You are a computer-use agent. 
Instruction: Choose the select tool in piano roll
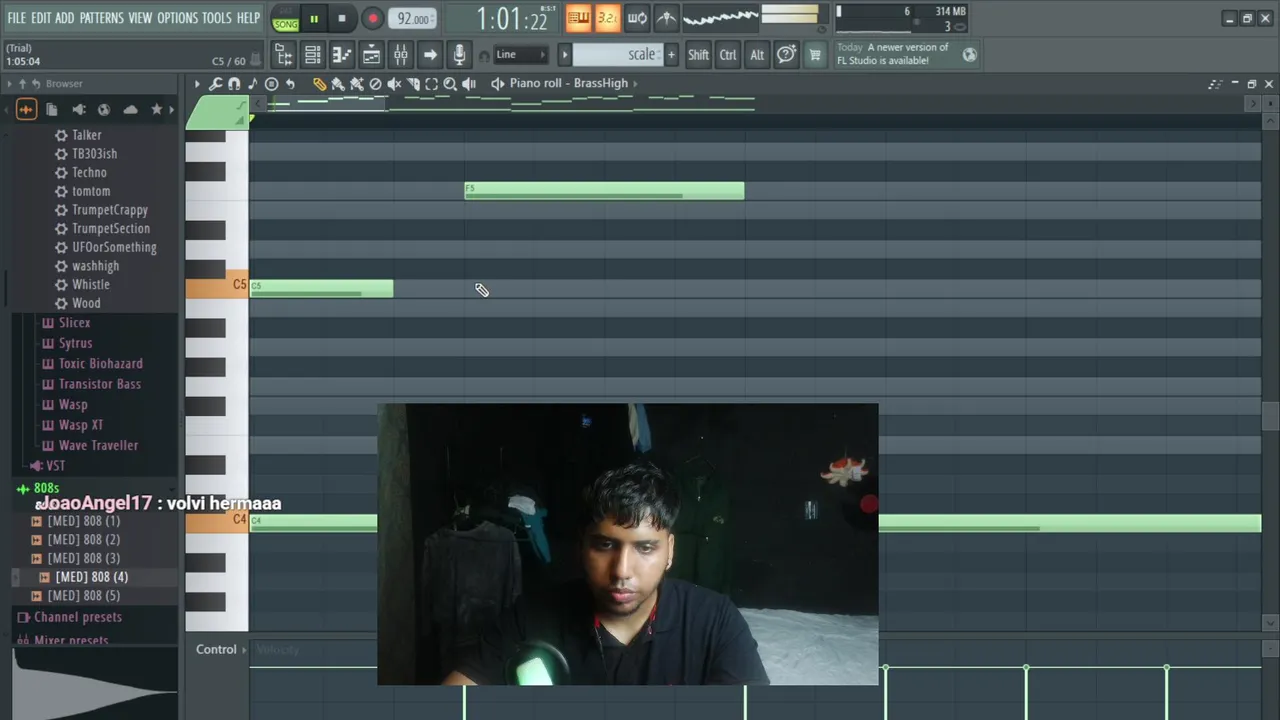tap(431, 84)
